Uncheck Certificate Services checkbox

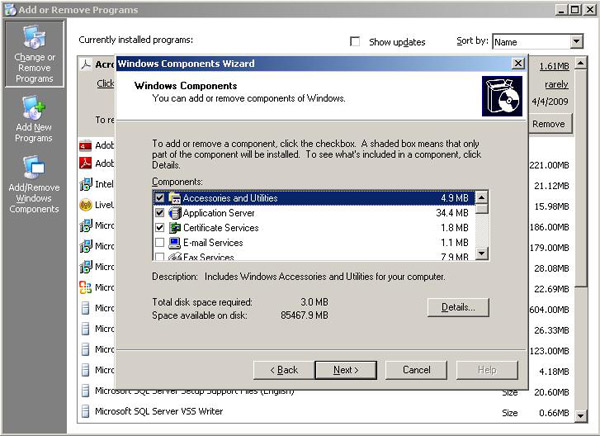tap(160, 228)
